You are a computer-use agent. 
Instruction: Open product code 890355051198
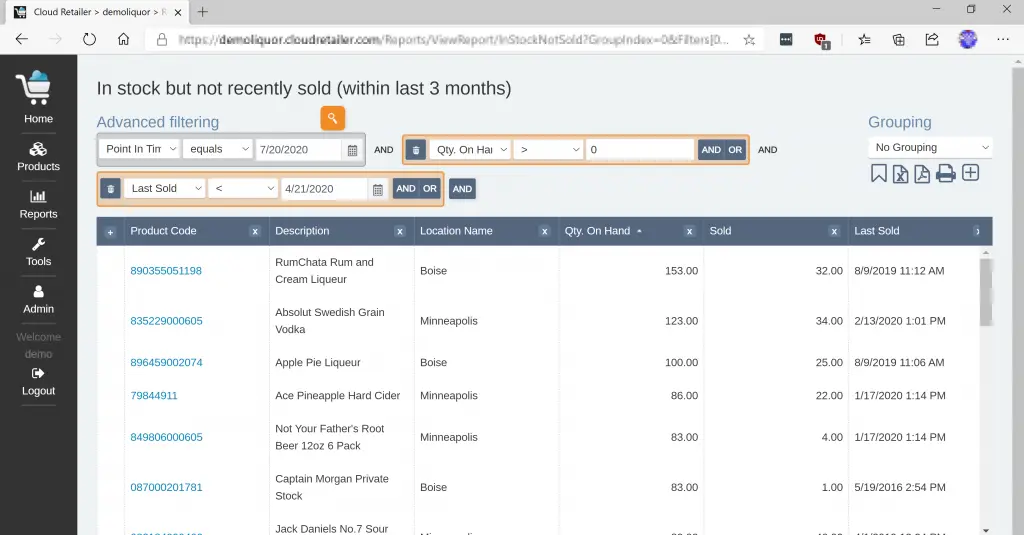point(166,271)
